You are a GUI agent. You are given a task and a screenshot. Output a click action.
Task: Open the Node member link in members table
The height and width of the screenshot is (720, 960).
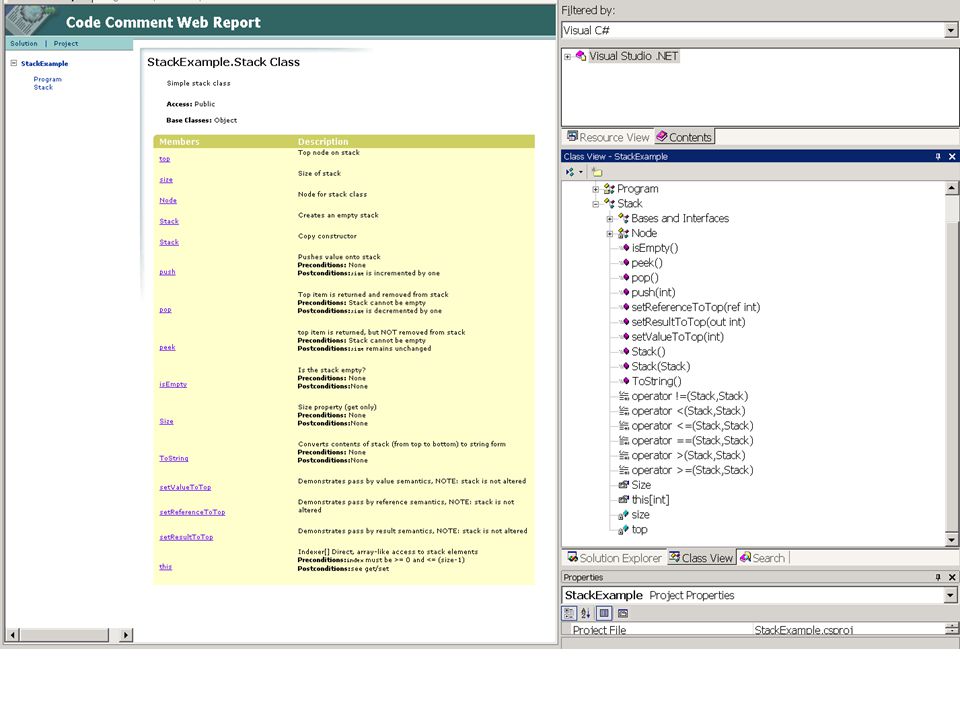[168, 200]
